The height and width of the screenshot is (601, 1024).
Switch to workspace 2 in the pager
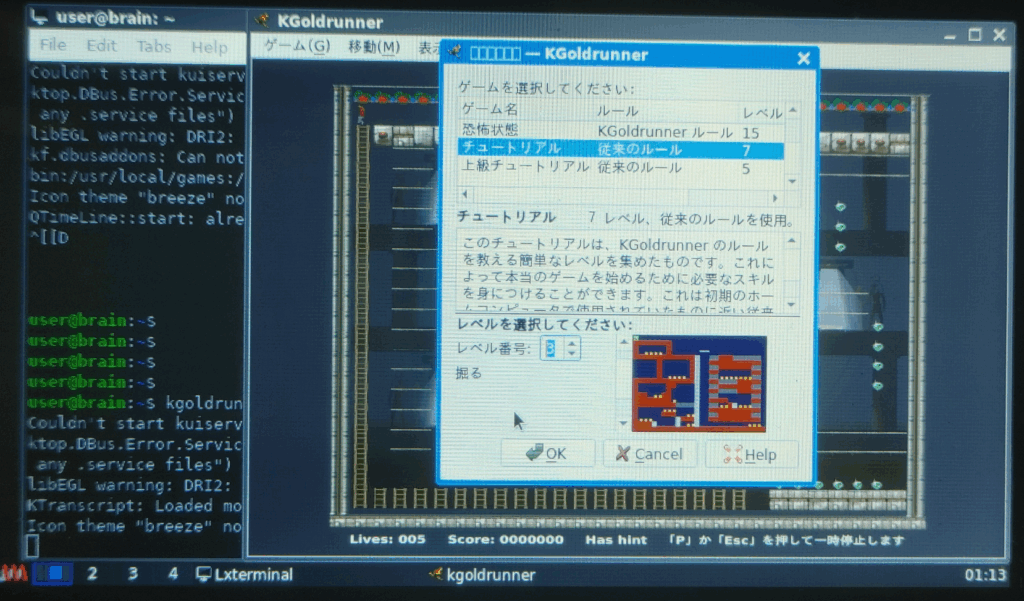(92, 574)
